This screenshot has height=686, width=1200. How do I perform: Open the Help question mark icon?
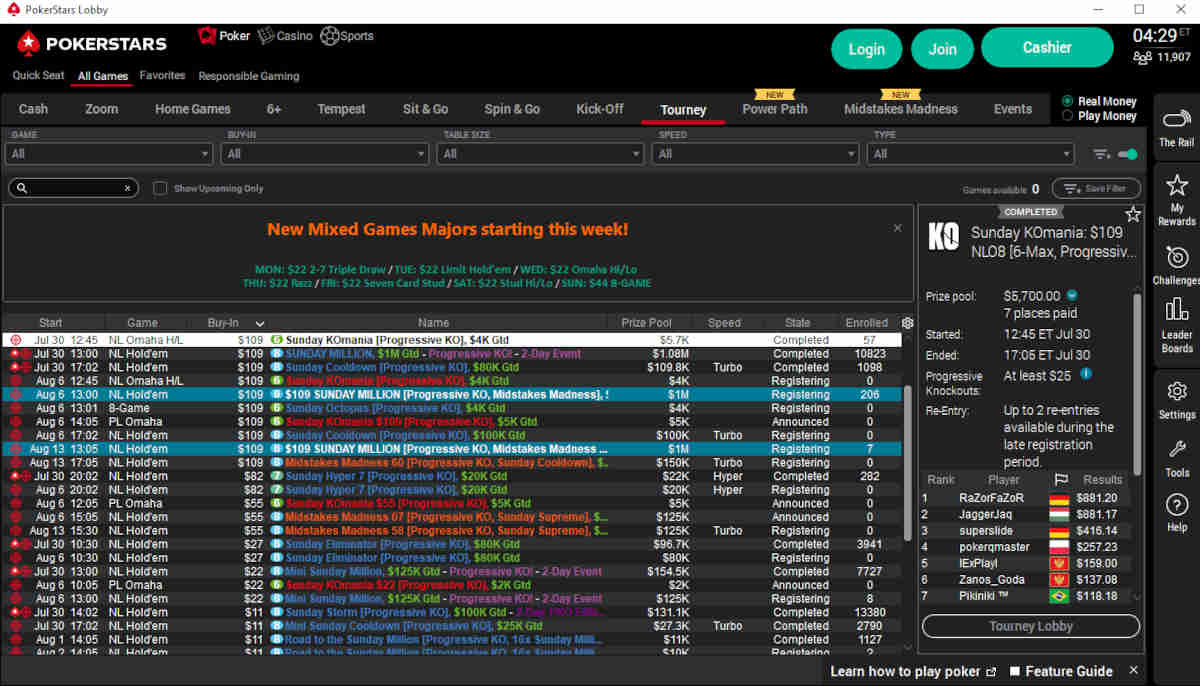tap(1176, 504)
